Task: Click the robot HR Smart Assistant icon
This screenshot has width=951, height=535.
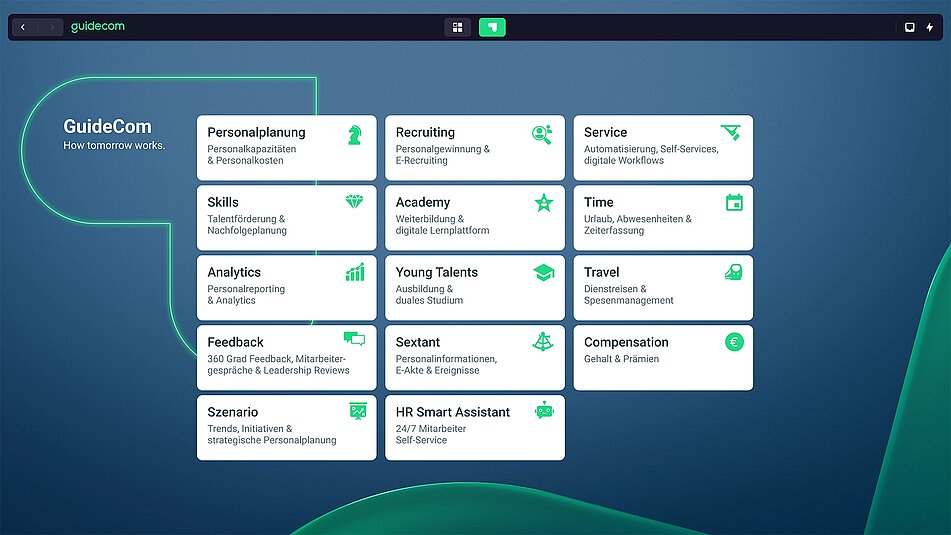Action: tap(544, 411)
